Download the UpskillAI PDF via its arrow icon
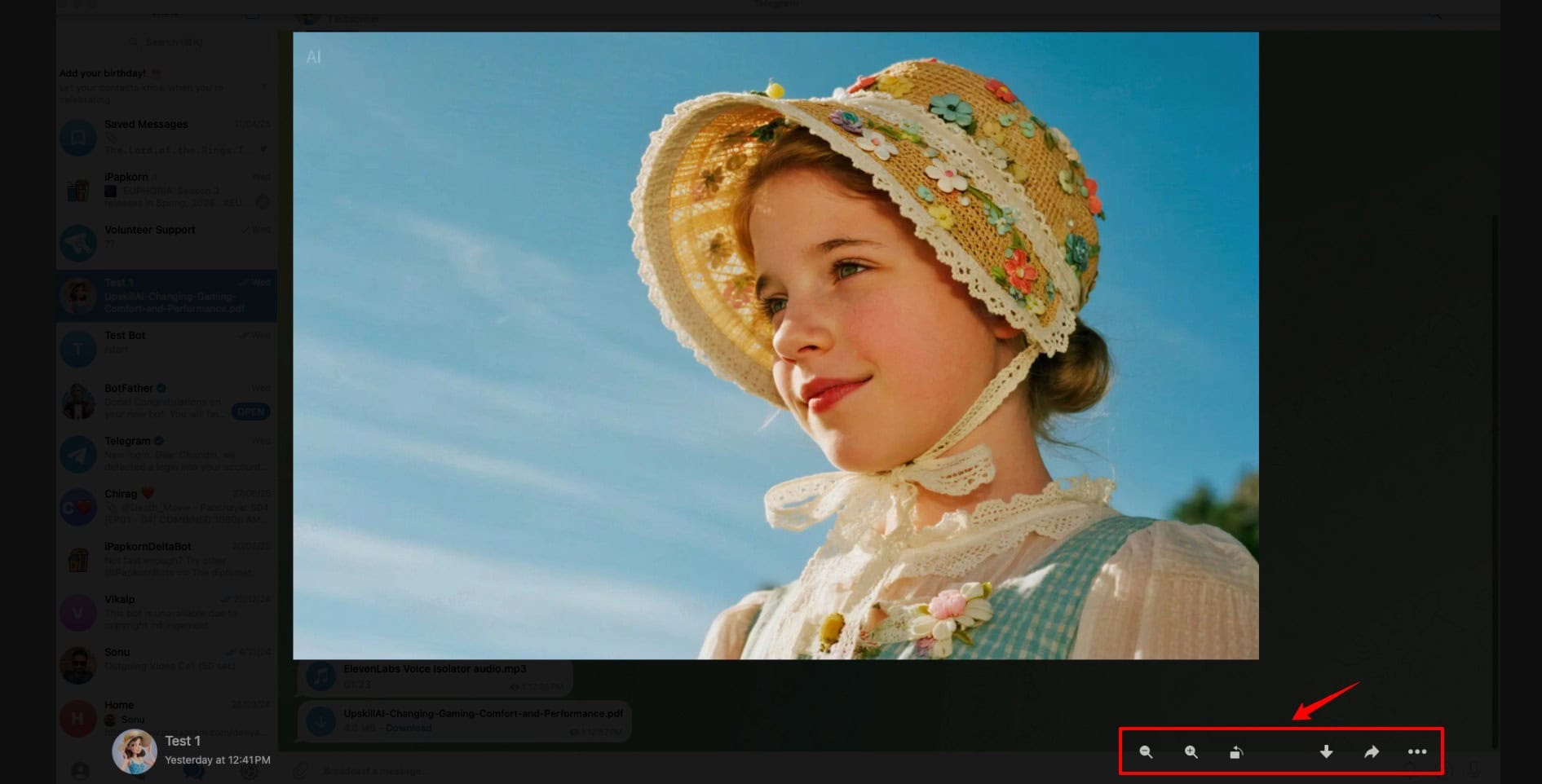 coord(321,720)
